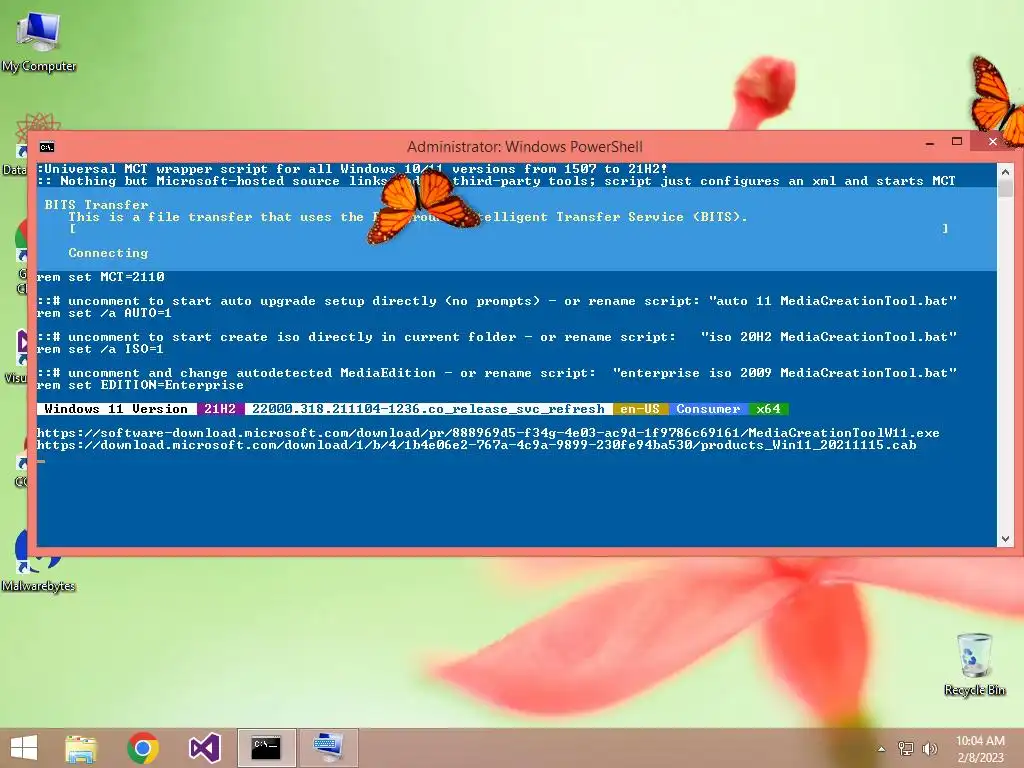Click the MediaCreationToolW11.exe download URL
This screenshot has width=1024, height=768.
(x=488, y=433)
